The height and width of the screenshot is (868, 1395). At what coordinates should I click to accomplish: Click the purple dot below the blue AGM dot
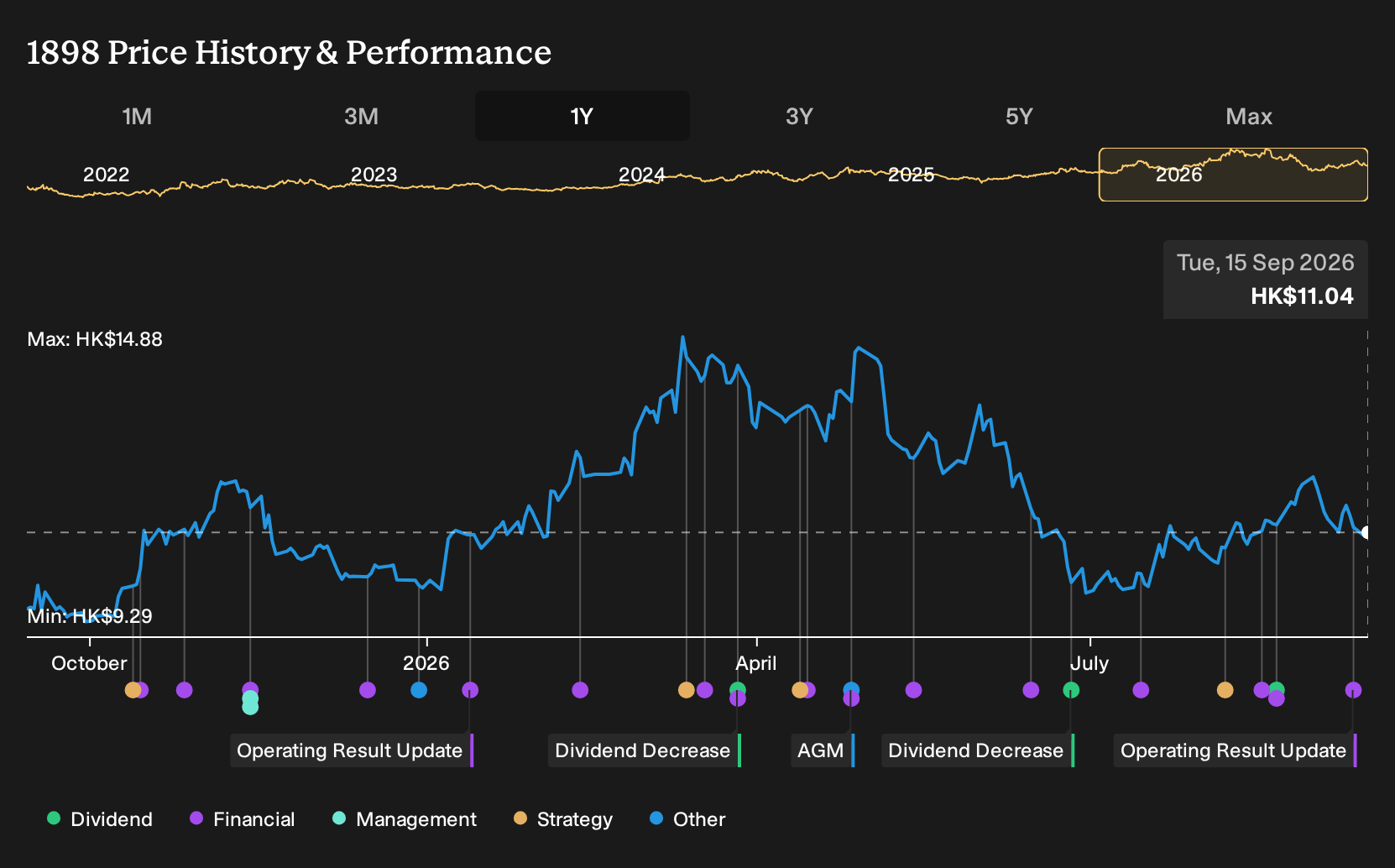pos(851,698)
